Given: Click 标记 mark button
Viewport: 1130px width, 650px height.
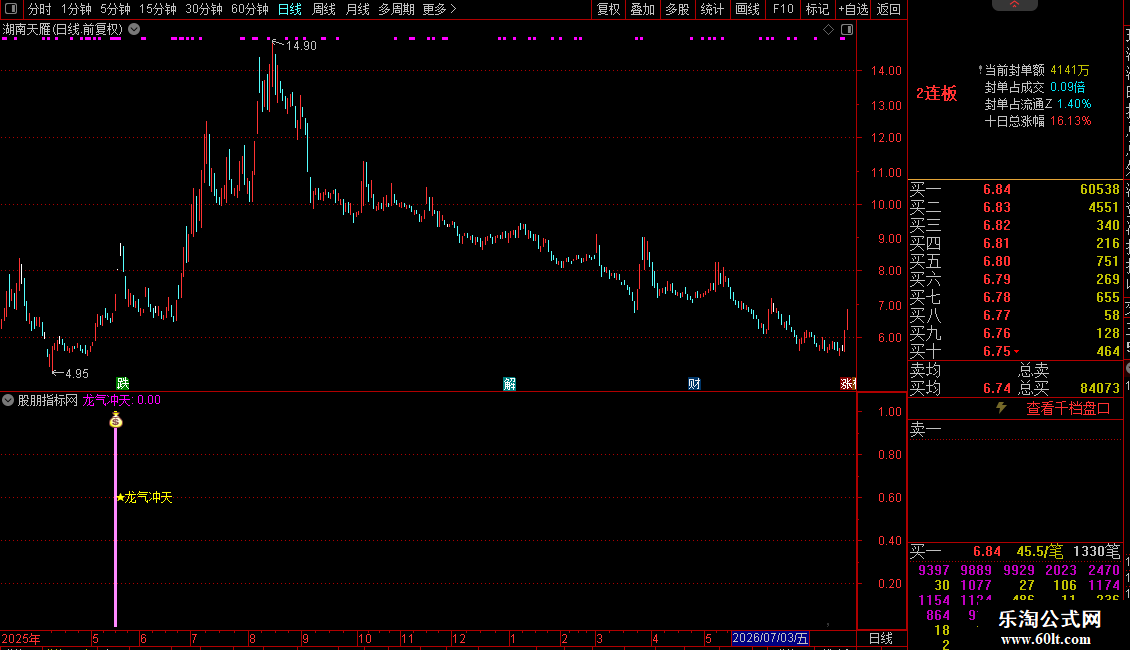Looking at the screenshot, I should pos(817,9).
